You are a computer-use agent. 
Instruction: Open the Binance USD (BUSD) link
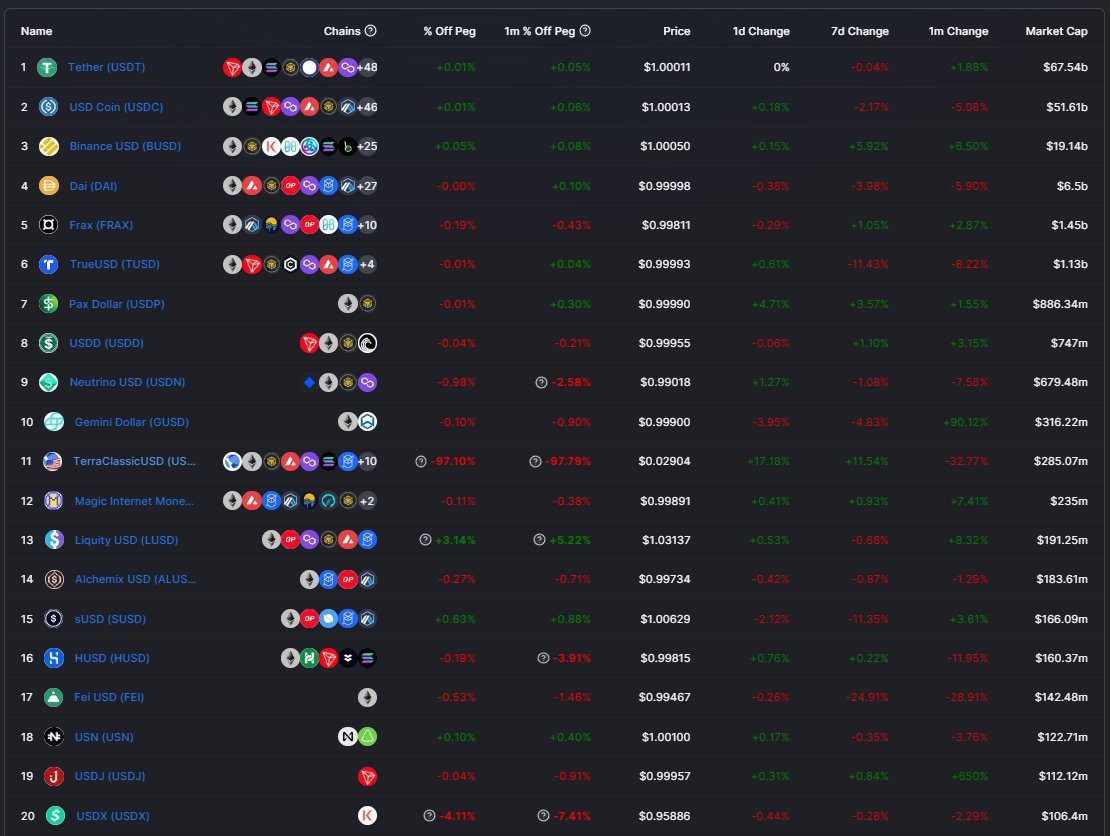125,146
